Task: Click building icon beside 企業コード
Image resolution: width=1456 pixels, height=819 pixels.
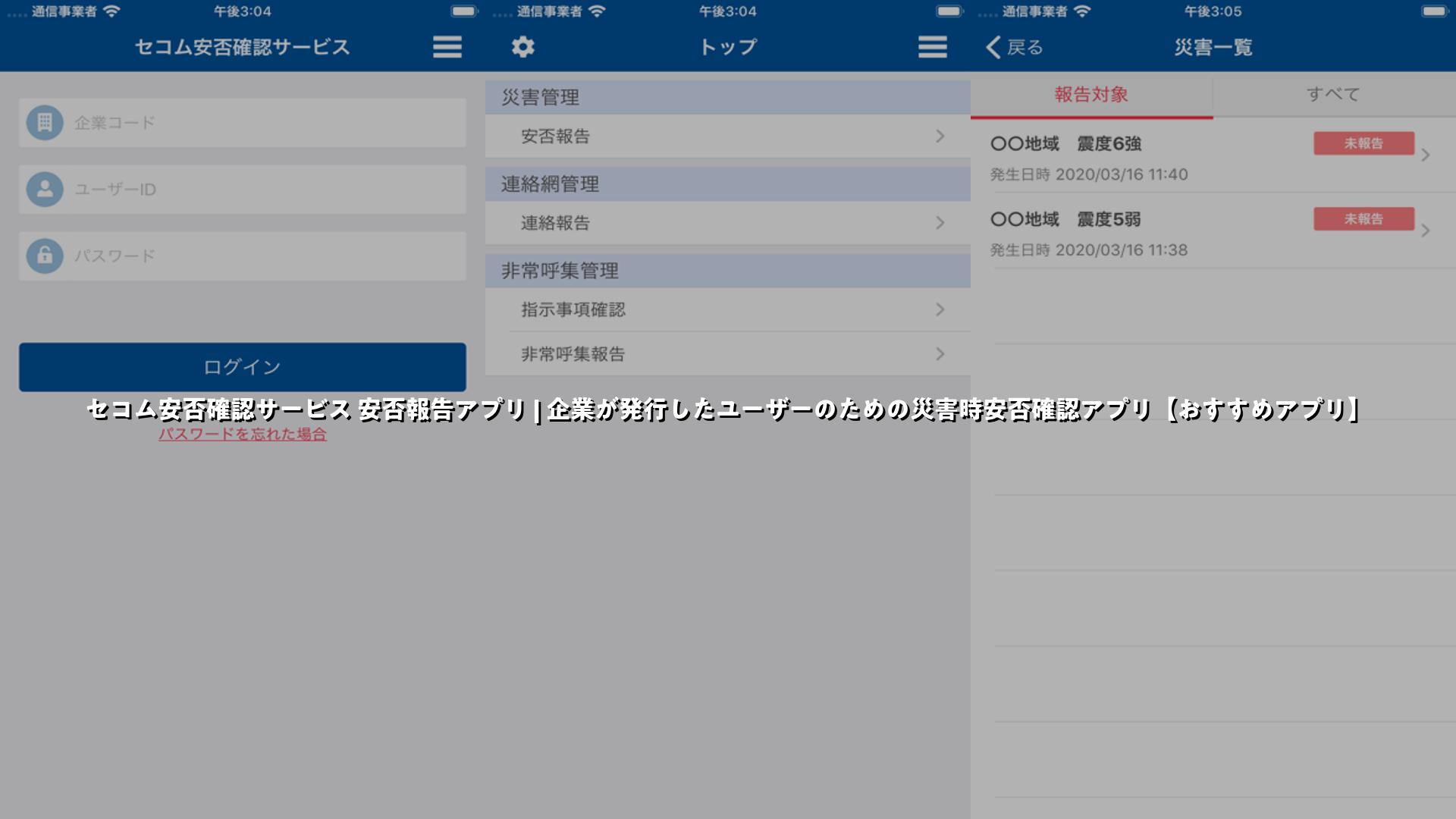Action: [x=45, y=122]
